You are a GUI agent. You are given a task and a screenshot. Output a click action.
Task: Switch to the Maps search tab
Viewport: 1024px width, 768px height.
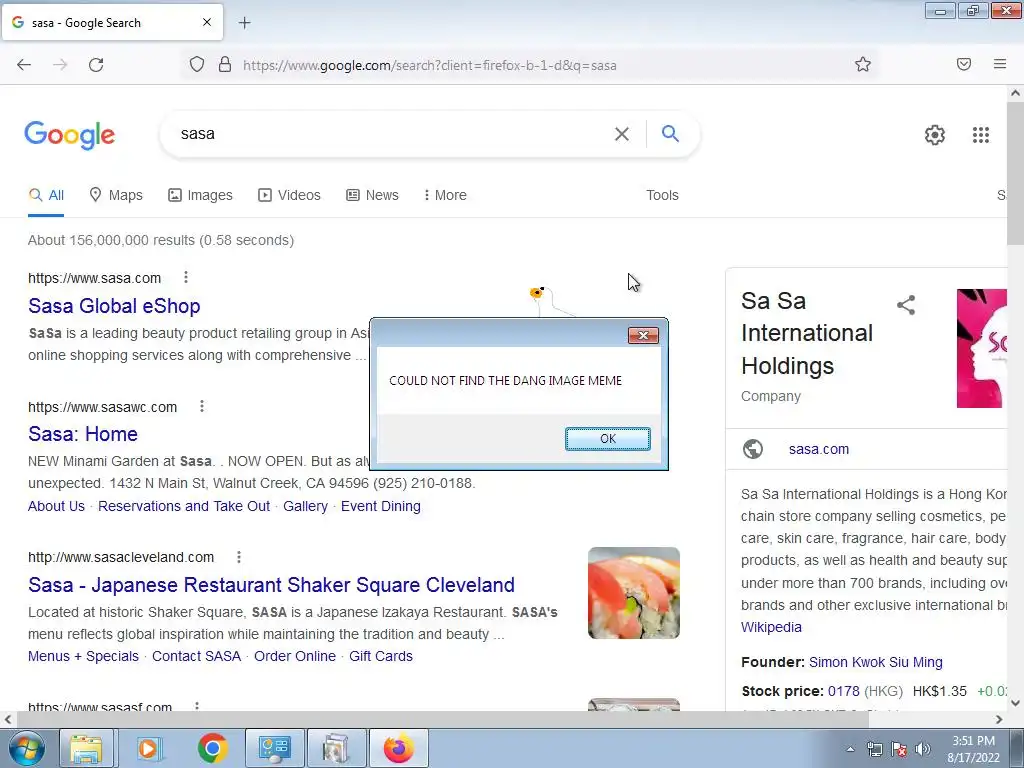click(116, 195)
